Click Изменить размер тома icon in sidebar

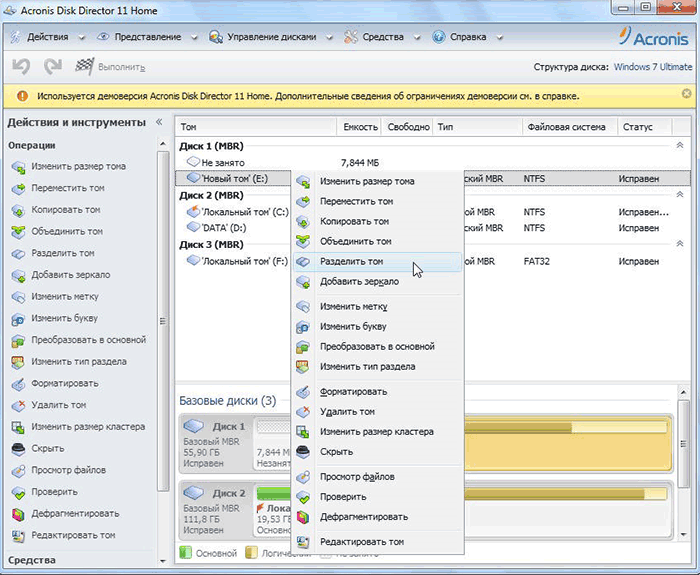pos(18,167)
